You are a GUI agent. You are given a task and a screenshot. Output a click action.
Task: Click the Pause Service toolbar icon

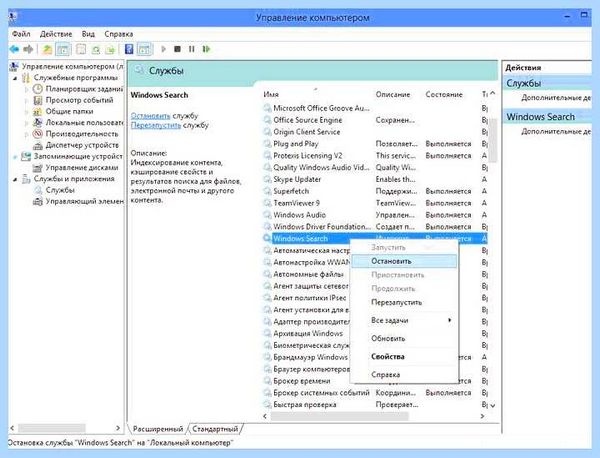click(x=191, y=49)
